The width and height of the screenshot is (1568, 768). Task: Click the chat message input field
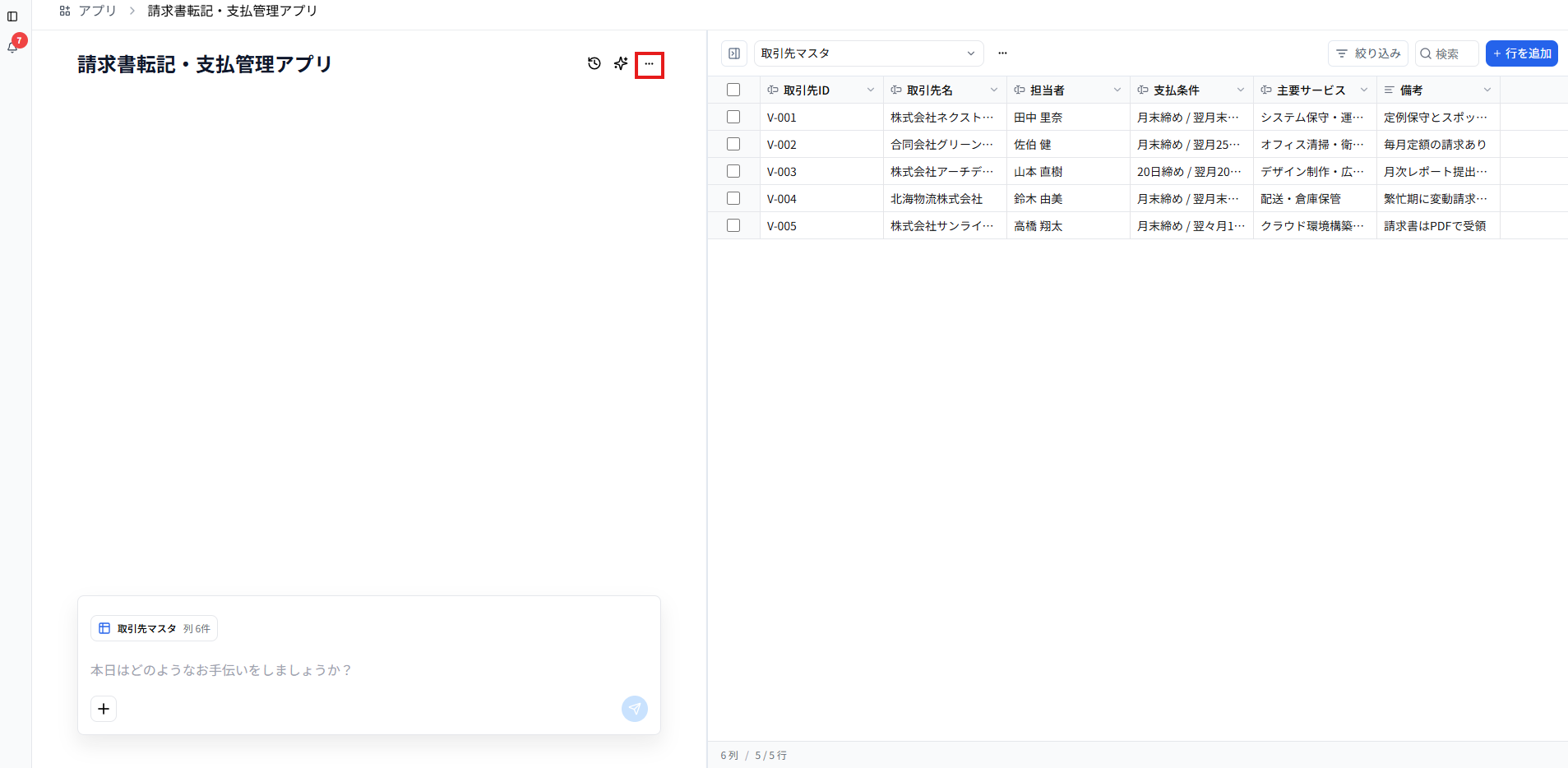pos(368,670)
